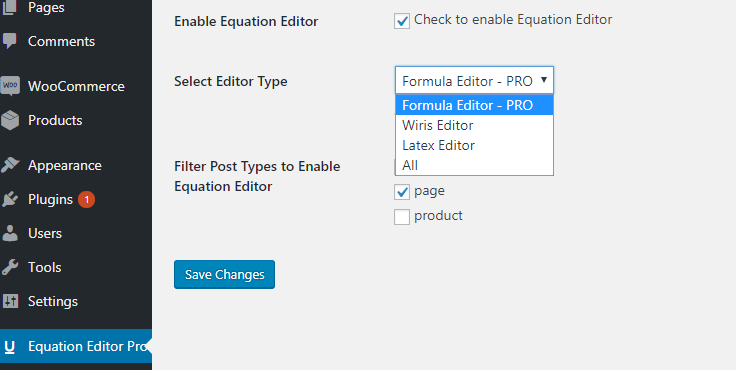Uncheck the Enable Equation Editor checkbox
This screenshot has height=370, width=736.
pyautogui.click(x=402, y=21)
